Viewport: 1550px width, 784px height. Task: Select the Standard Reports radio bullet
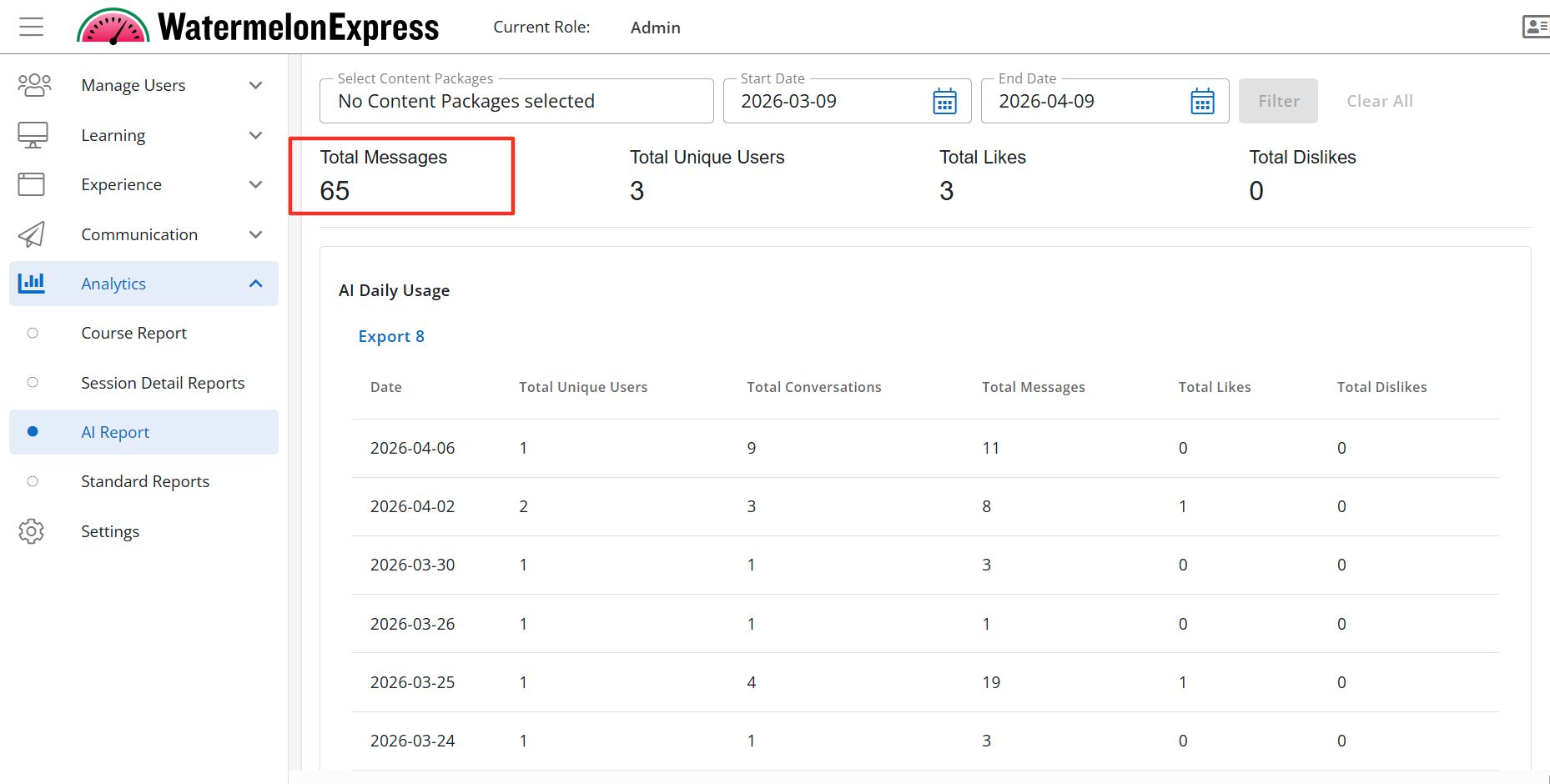point(33,481)
